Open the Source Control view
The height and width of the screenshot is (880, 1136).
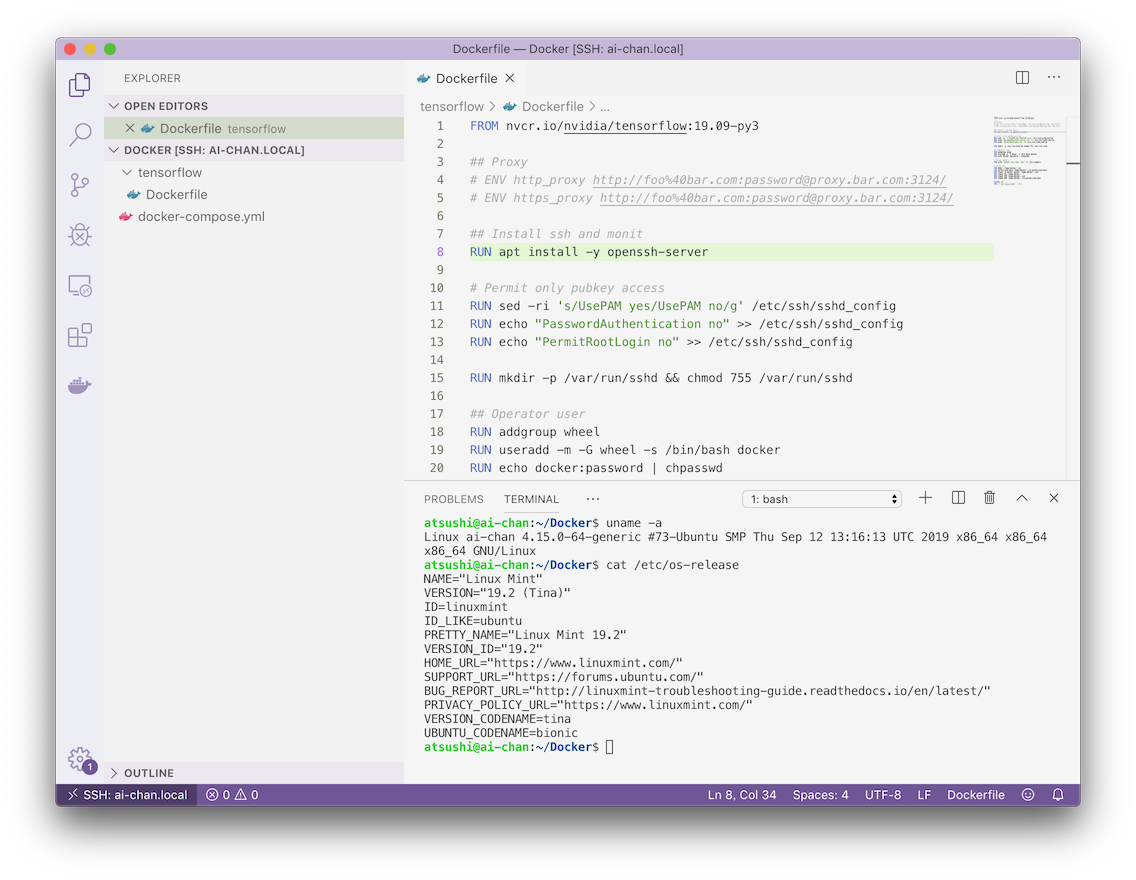pos(80,185)
